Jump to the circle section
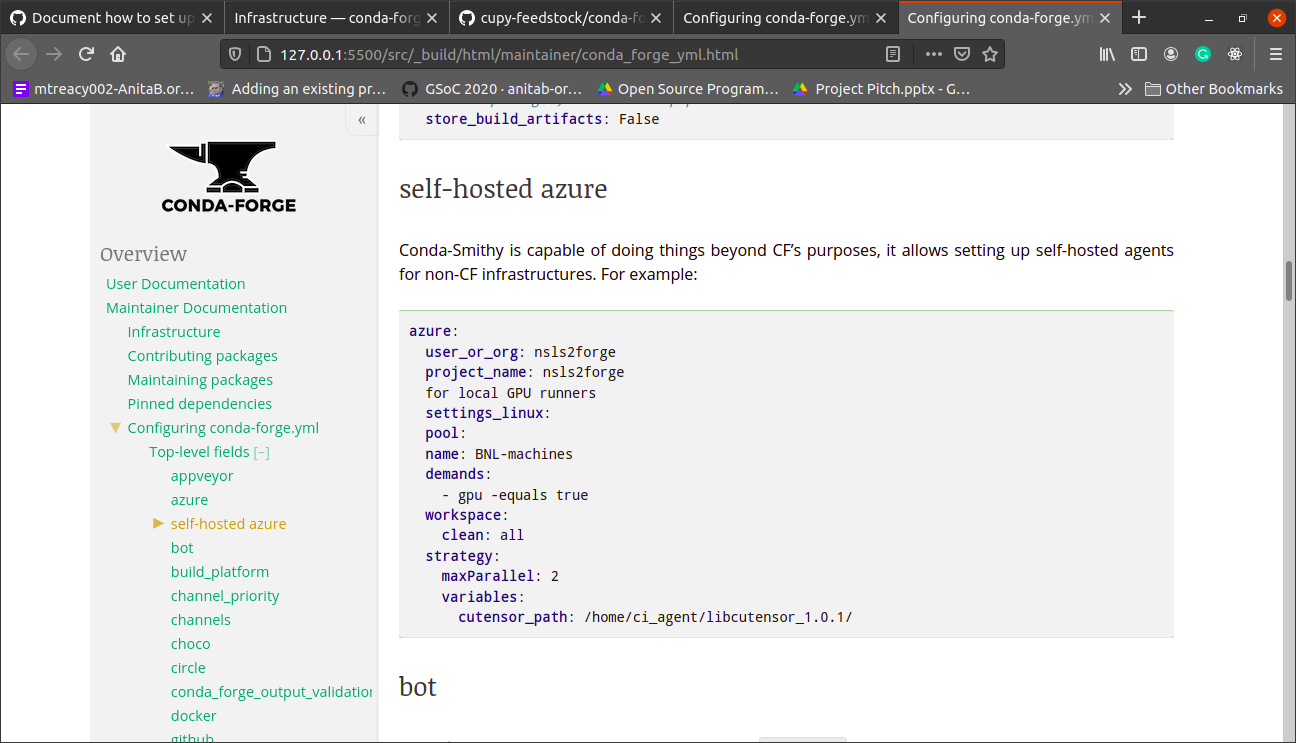This screenshot has height=743, width=1296. click(188, 668)
